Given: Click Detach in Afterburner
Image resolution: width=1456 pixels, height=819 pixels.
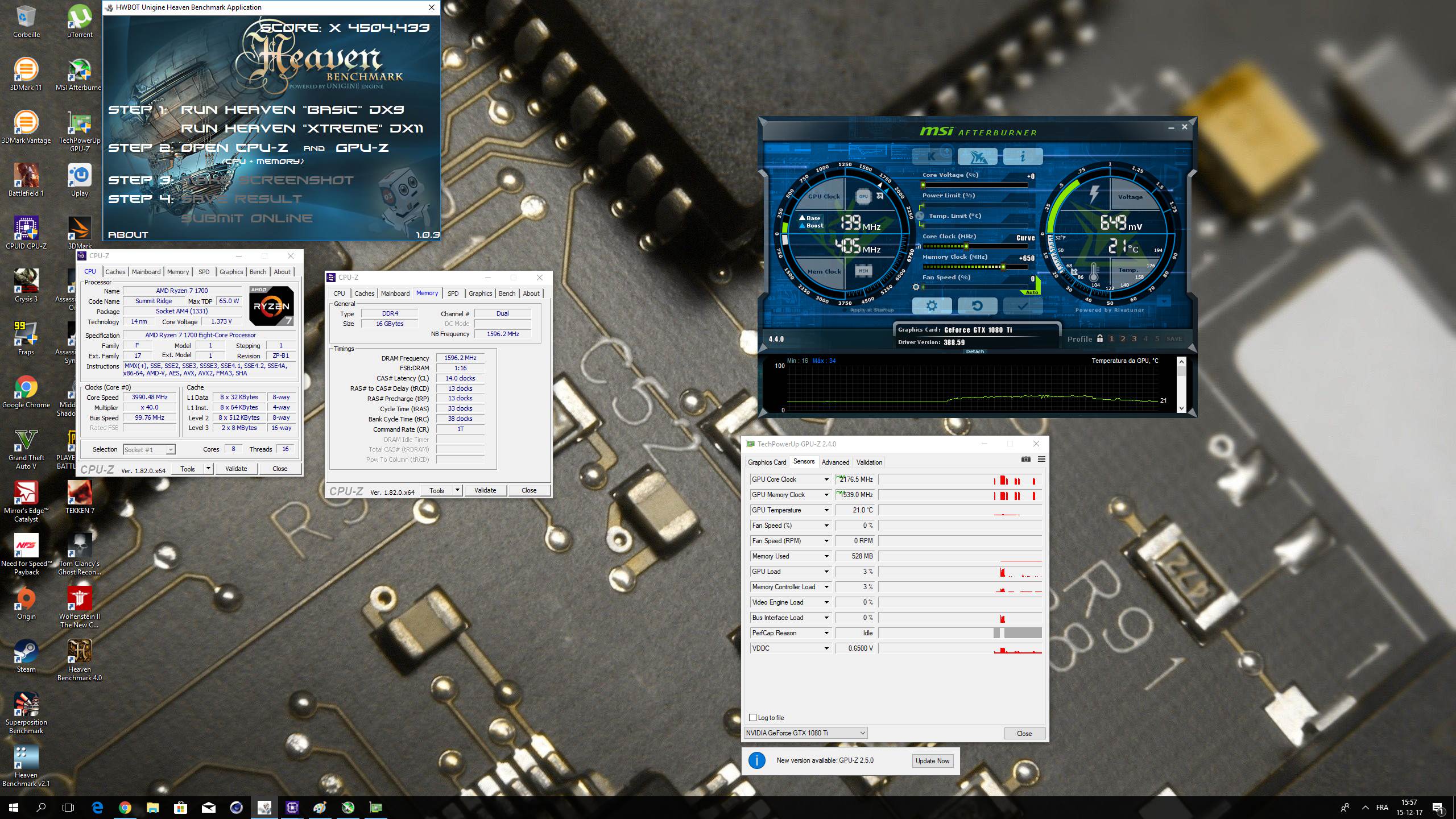Looking at the screenshot, I should 975,351.
